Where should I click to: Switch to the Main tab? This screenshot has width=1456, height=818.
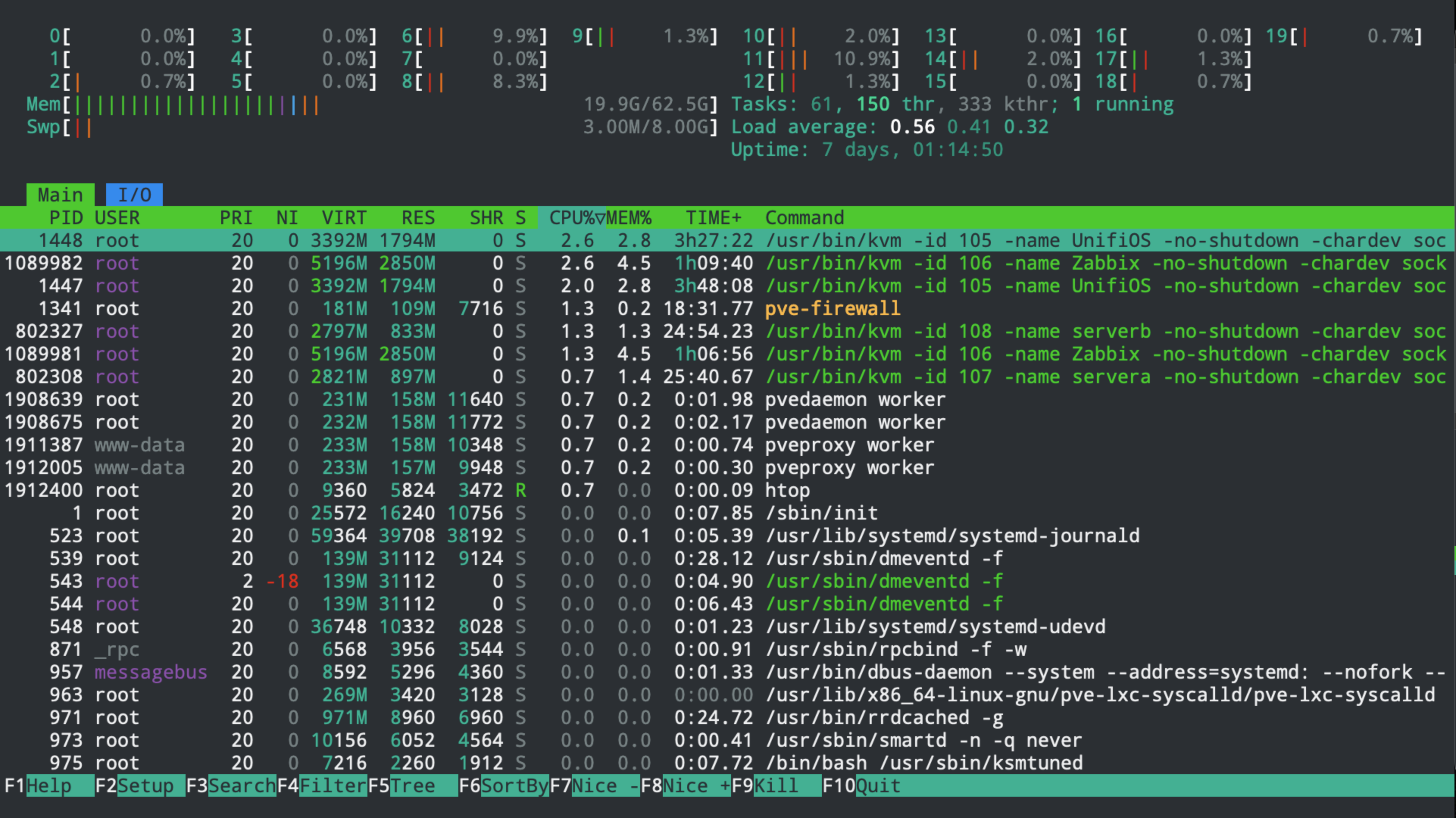click(x=61, y=195)
